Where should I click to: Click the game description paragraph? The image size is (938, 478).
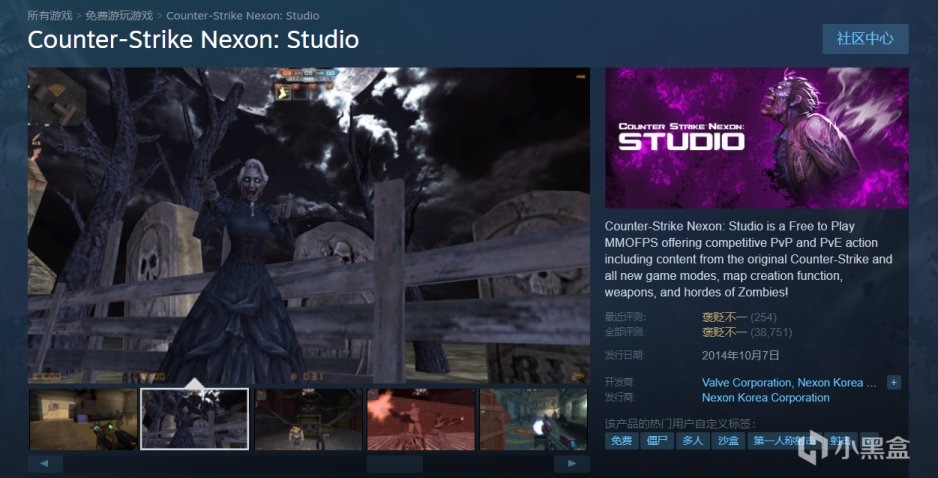pyautogui.click(x=749, y=260)
